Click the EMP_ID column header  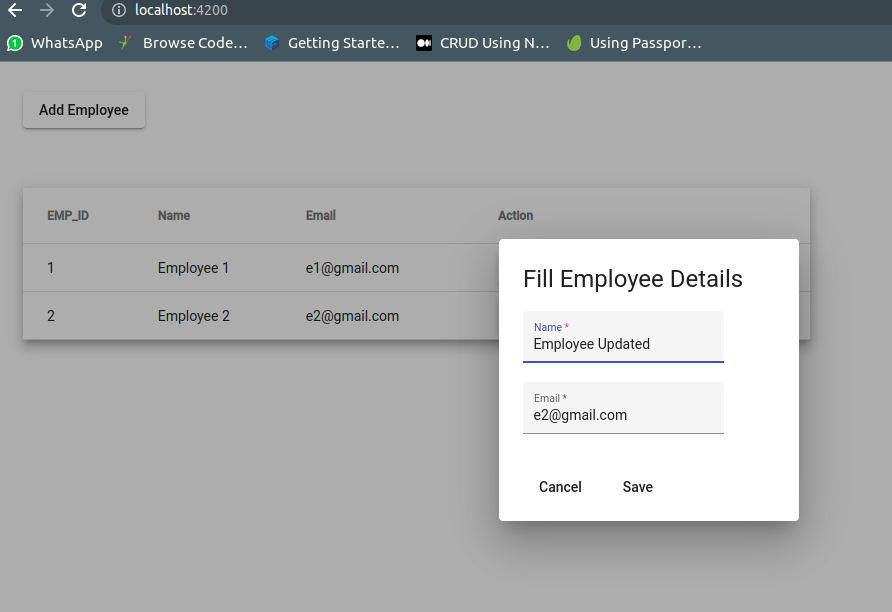(68, 216)
